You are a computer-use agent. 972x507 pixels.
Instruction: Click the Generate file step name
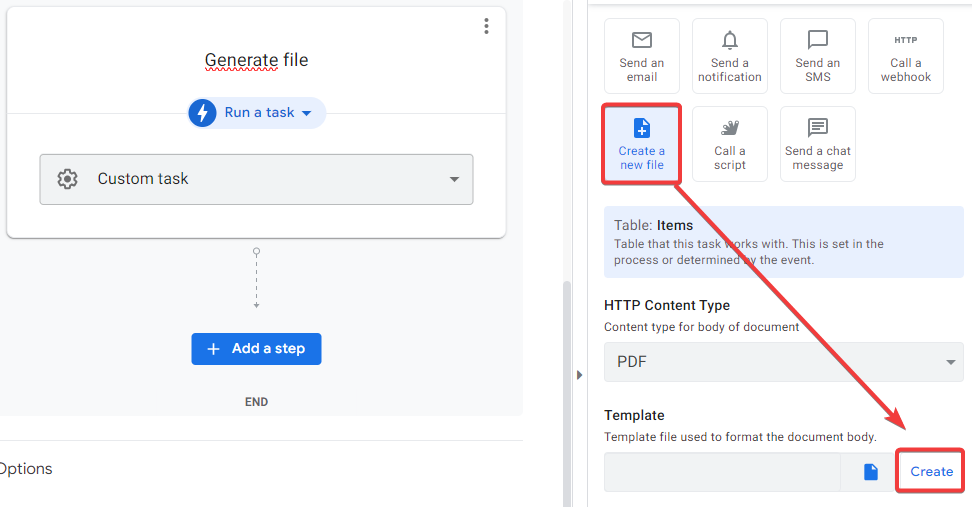[x=256, y=60]
